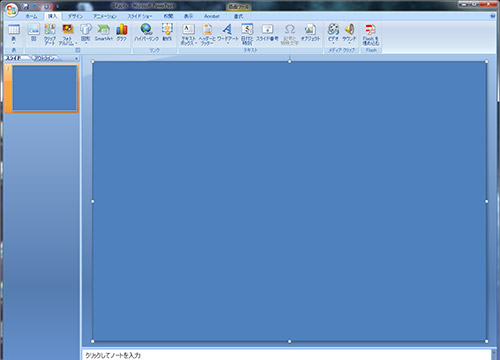
Task: Select the slide 1 thumbnail
Action: [x=44, y=88]
